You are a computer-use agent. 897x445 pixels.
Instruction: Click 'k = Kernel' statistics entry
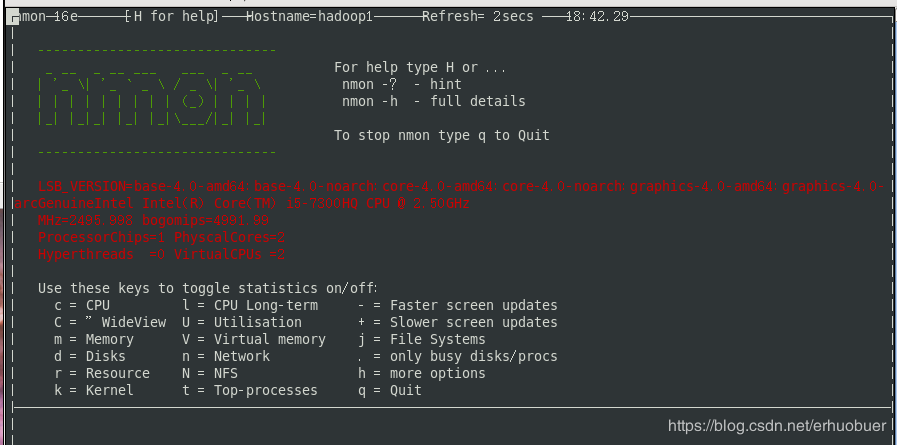94,391
